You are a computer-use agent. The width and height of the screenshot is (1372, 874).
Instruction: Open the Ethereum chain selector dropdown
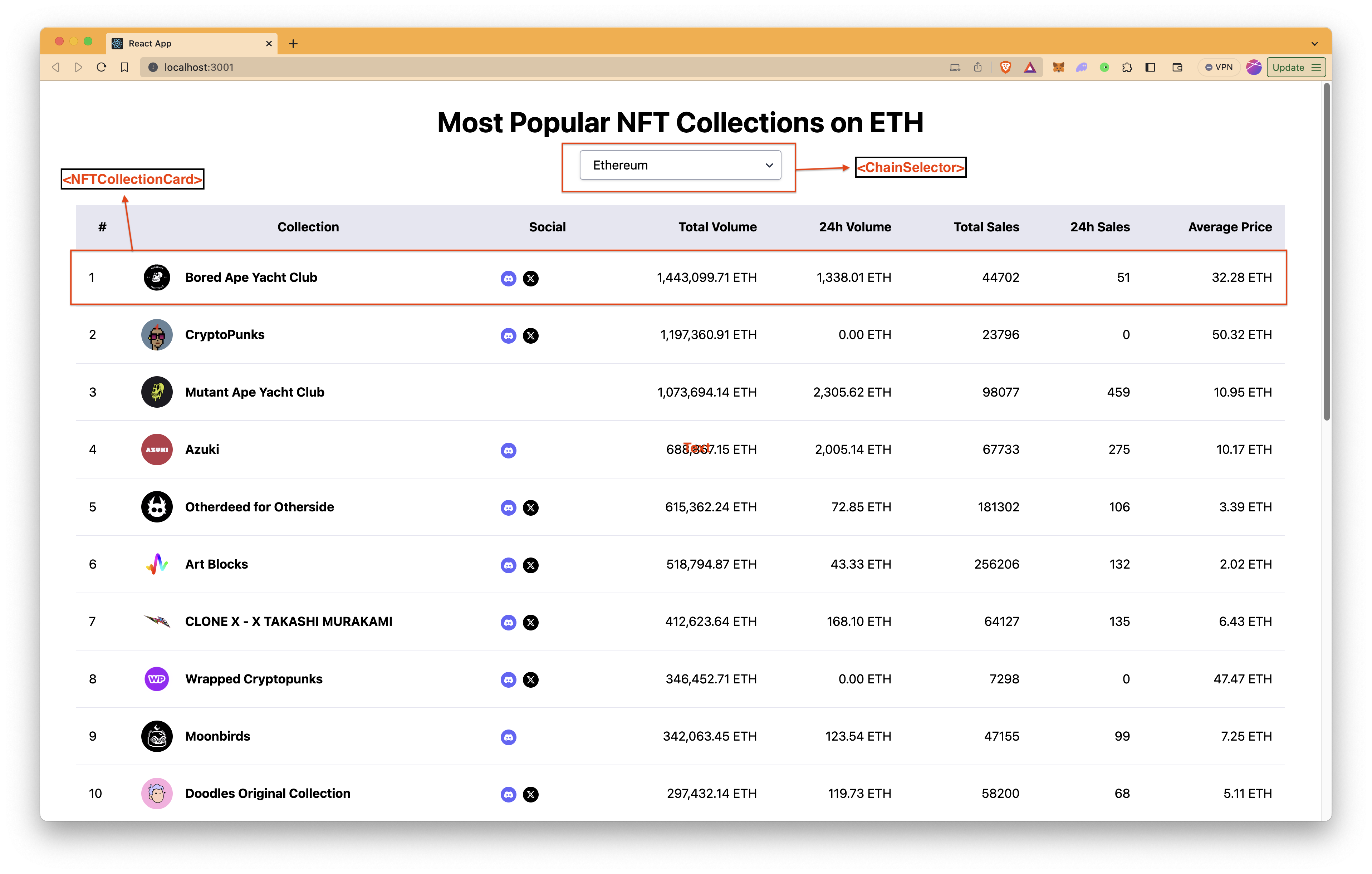680,165
